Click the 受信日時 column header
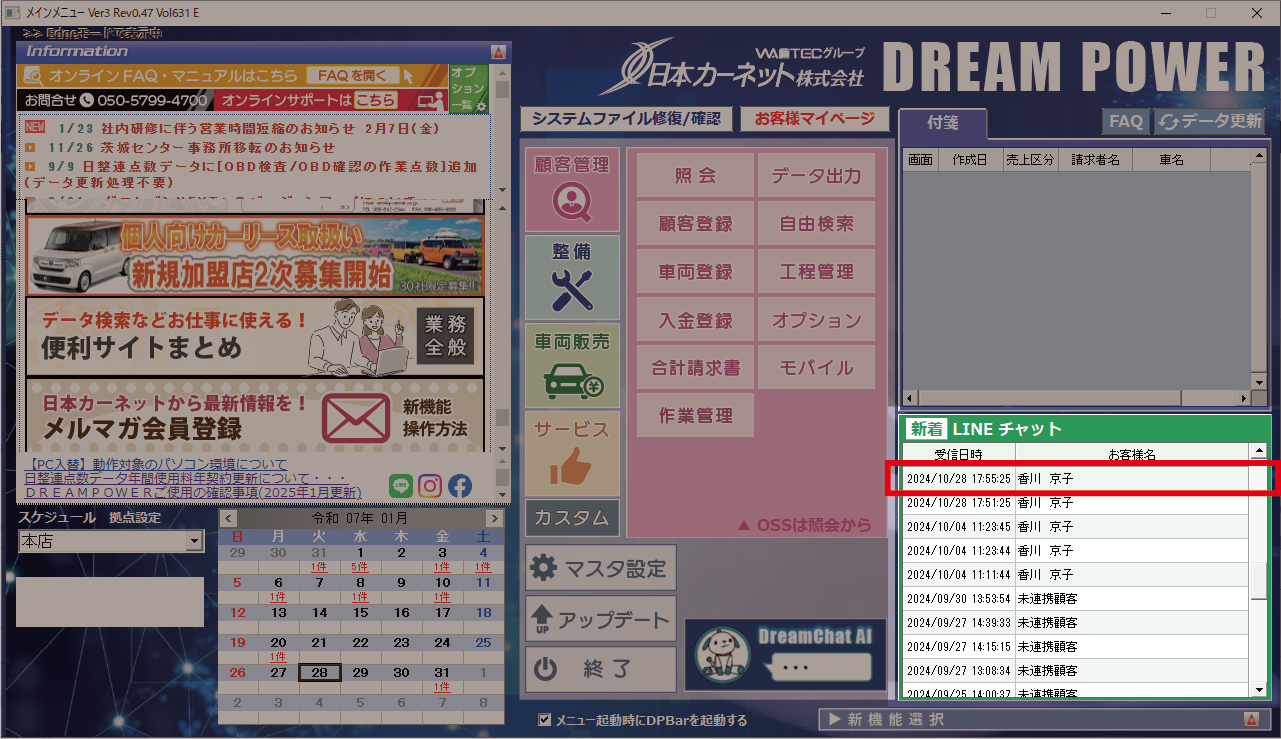Image resolution: width=1281 pixels, height=739 pixels. pyautogui.click(x=958, y=455)
